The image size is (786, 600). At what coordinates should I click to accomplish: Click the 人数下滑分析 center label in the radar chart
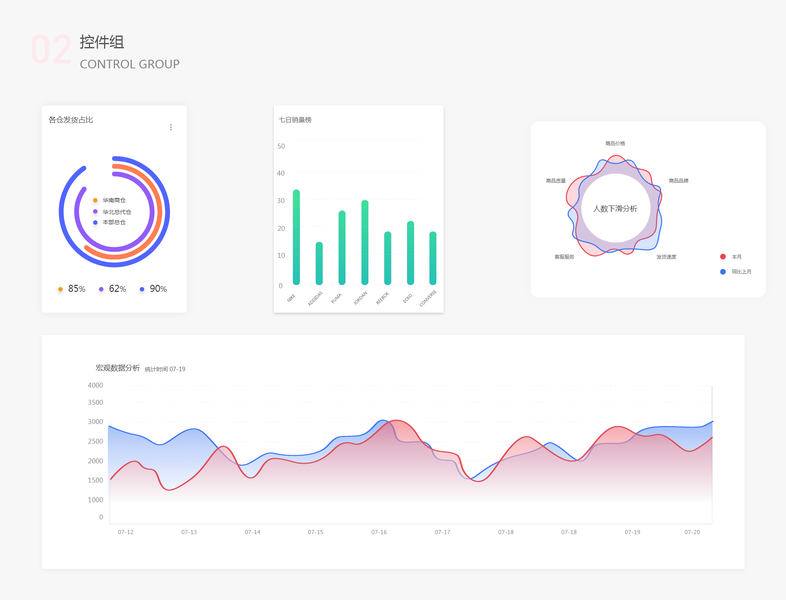click(615, 209)
